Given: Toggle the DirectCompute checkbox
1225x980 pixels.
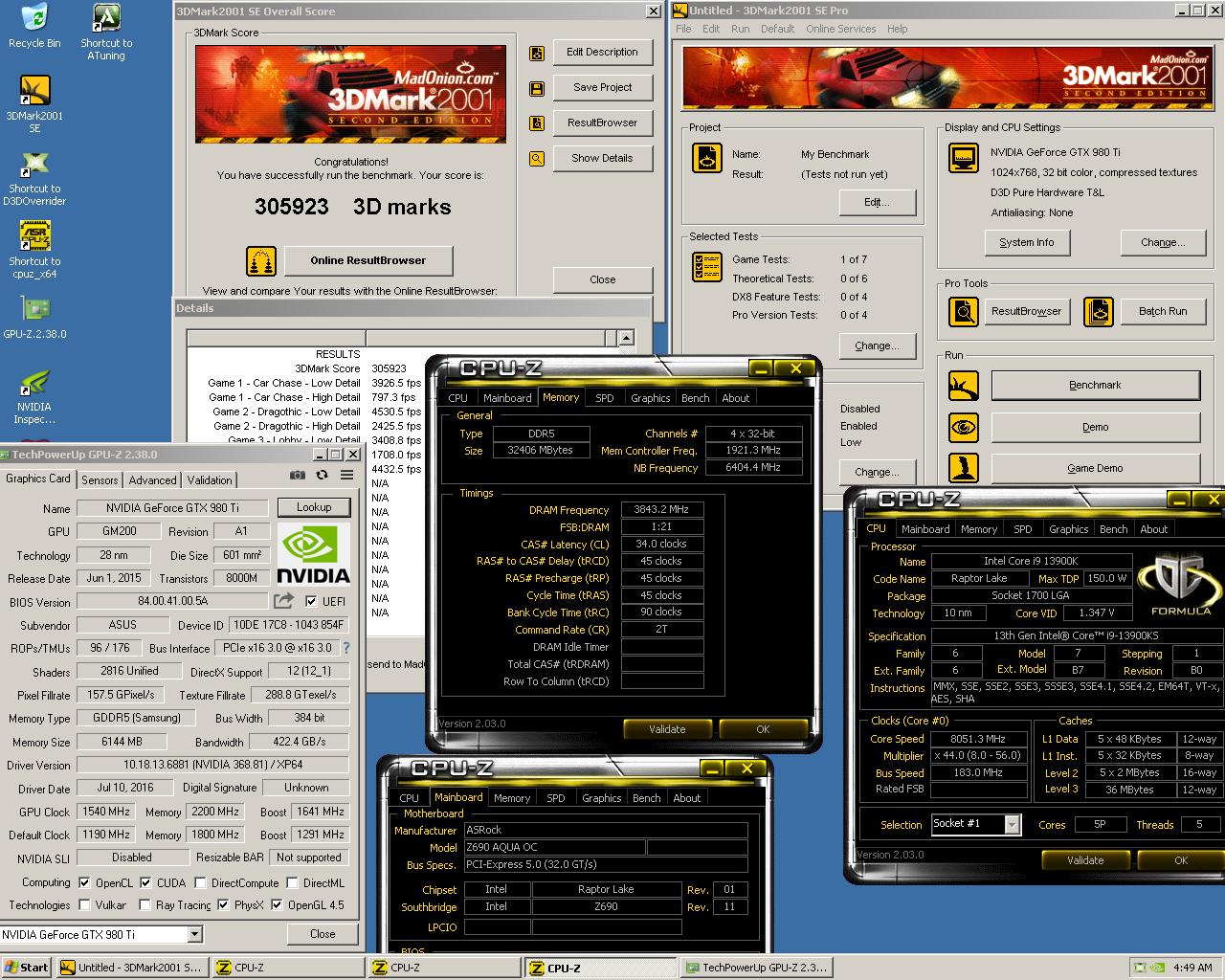Looking at the screenshot, I should tap(200, 883).
